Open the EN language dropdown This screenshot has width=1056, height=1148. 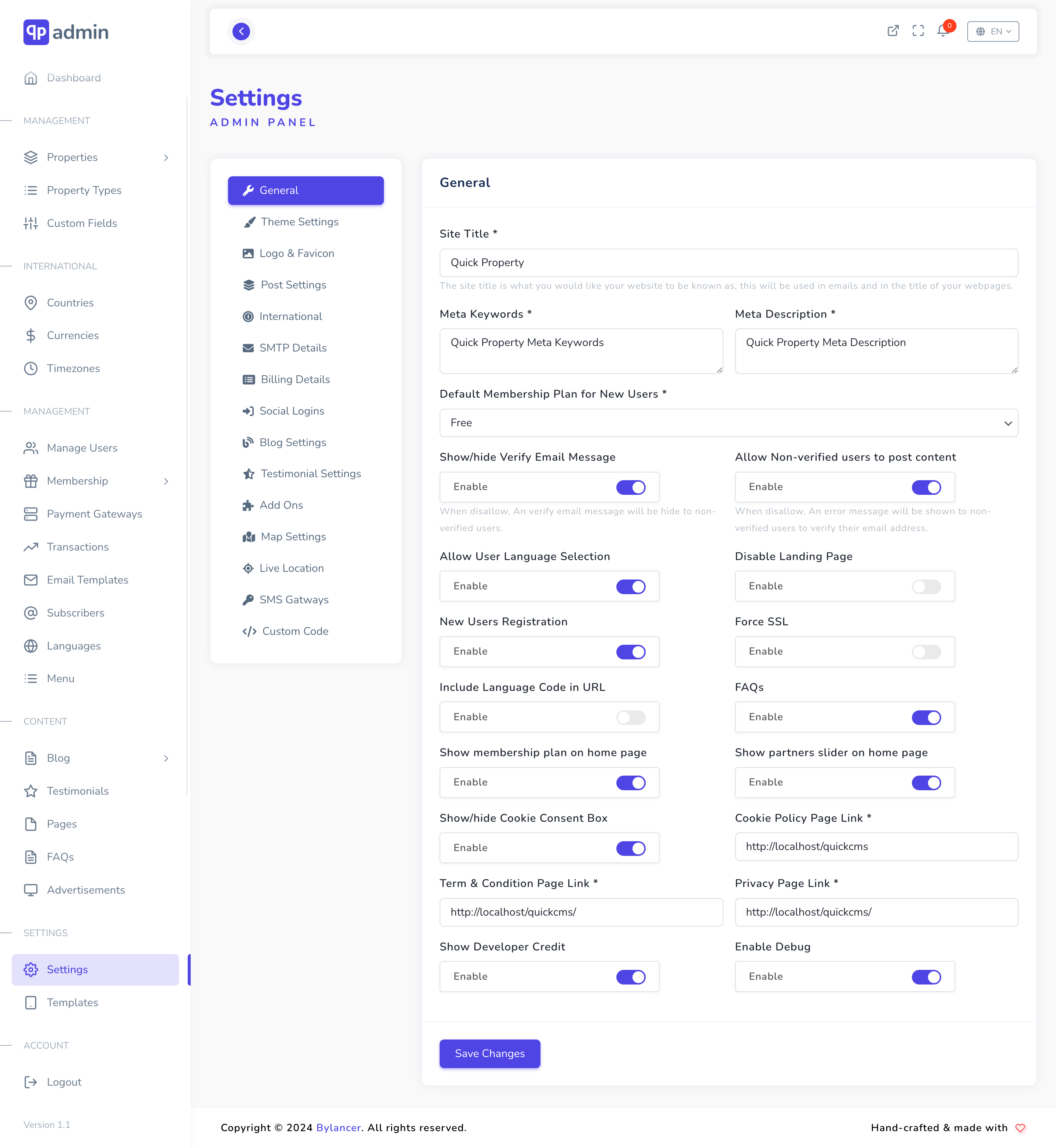click(x=993, y=32)
